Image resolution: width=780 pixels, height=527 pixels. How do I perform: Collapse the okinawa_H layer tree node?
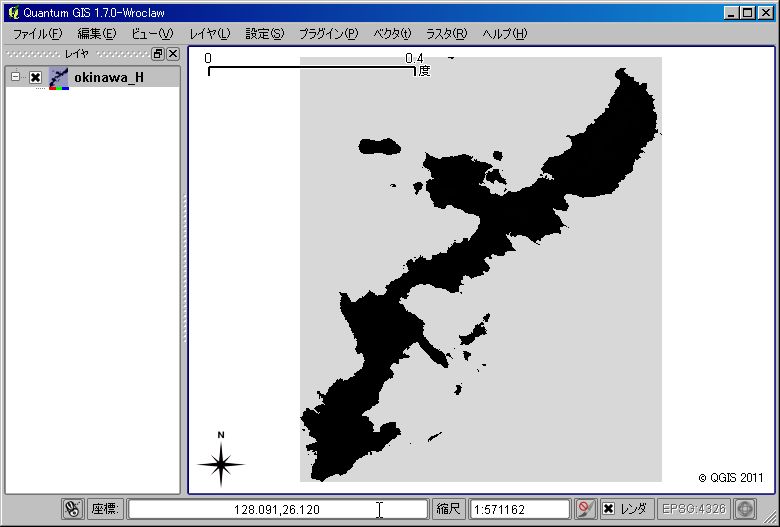pyautogui.click(x=16, y=77)
